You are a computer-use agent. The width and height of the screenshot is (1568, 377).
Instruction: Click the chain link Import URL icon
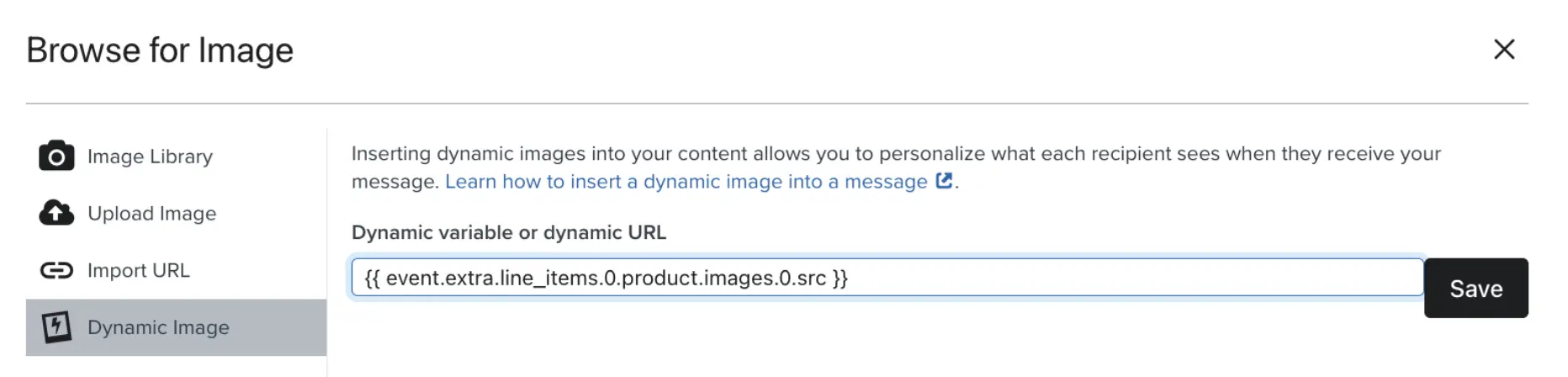56,270
